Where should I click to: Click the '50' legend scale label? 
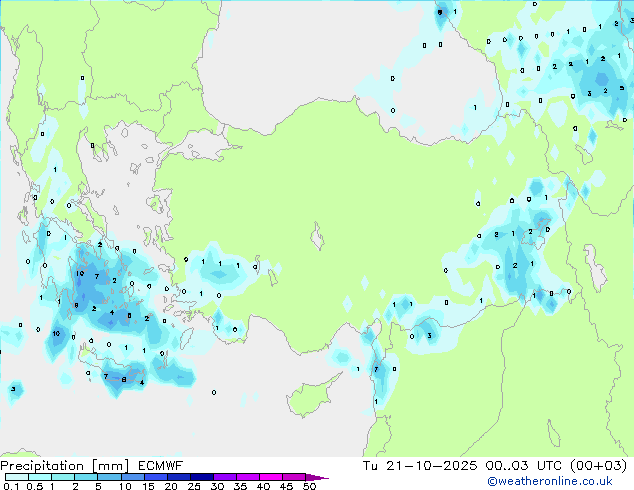[x=309, y=486]
